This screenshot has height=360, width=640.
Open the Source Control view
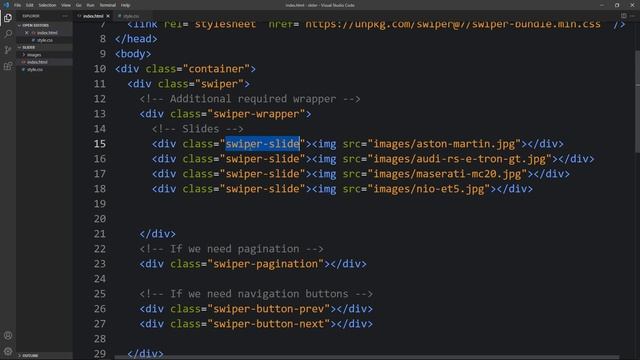pyautogui.click(x=8, y=50)
